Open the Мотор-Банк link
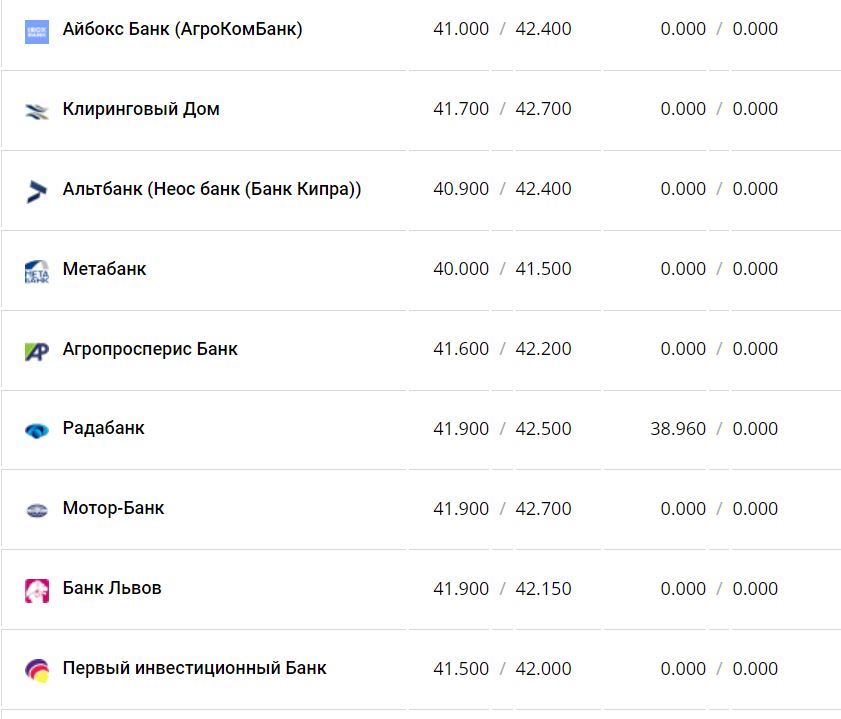 [113, 508]
